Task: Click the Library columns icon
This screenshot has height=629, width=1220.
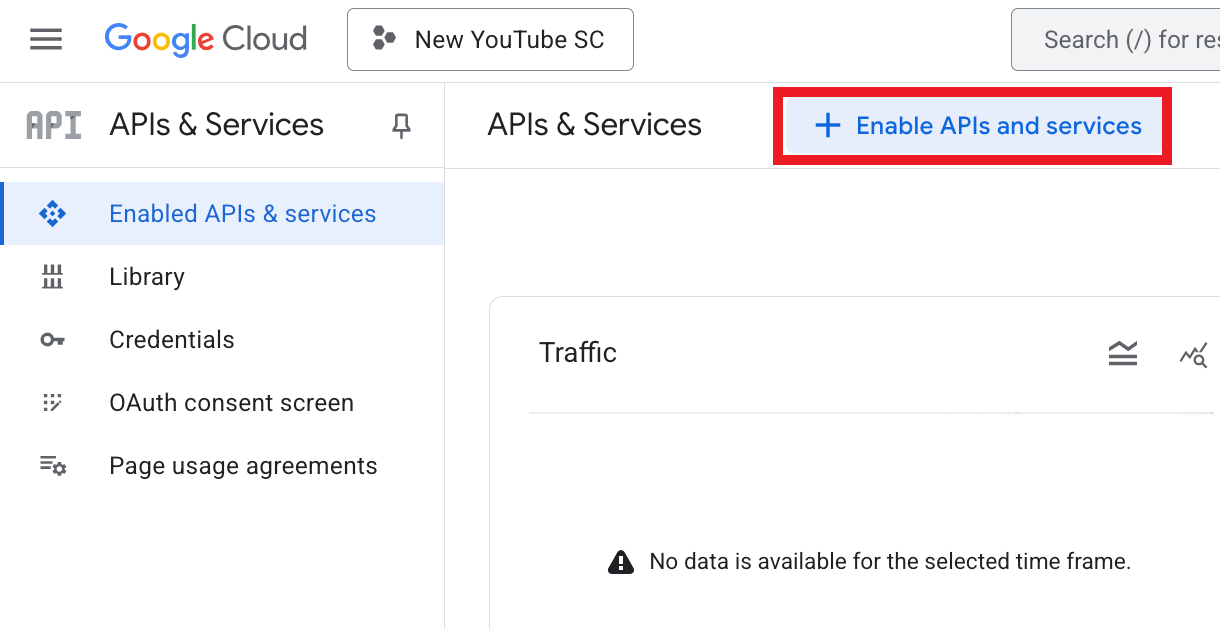Action: (x=52, y=277)
